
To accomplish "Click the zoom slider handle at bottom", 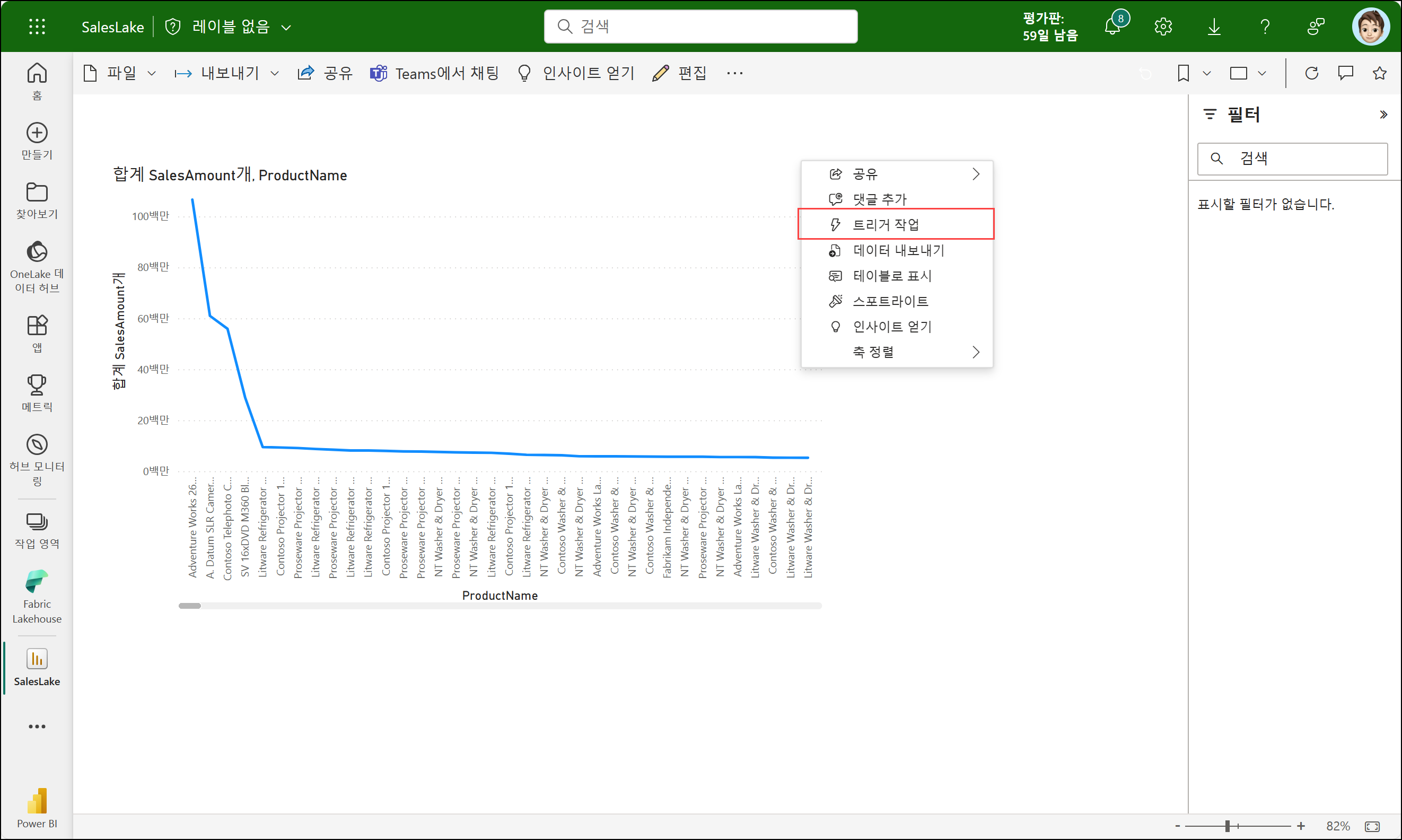I will pyautogui.click(x=1227, y=826).
